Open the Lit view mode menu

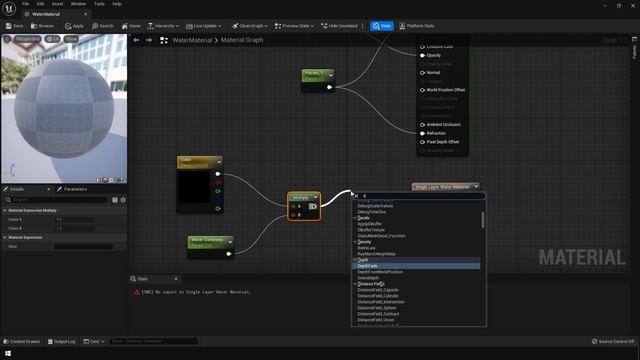coord(52,39)
